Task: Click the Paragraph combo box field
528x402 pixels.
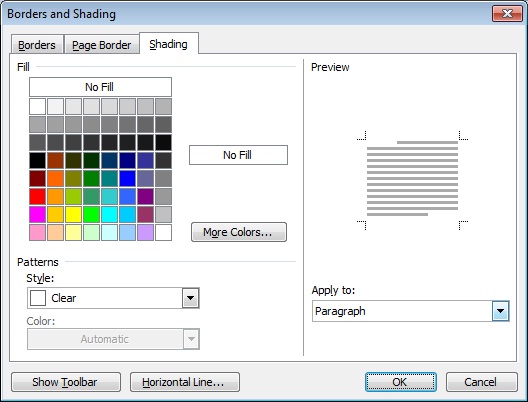Action: point(410,311)
